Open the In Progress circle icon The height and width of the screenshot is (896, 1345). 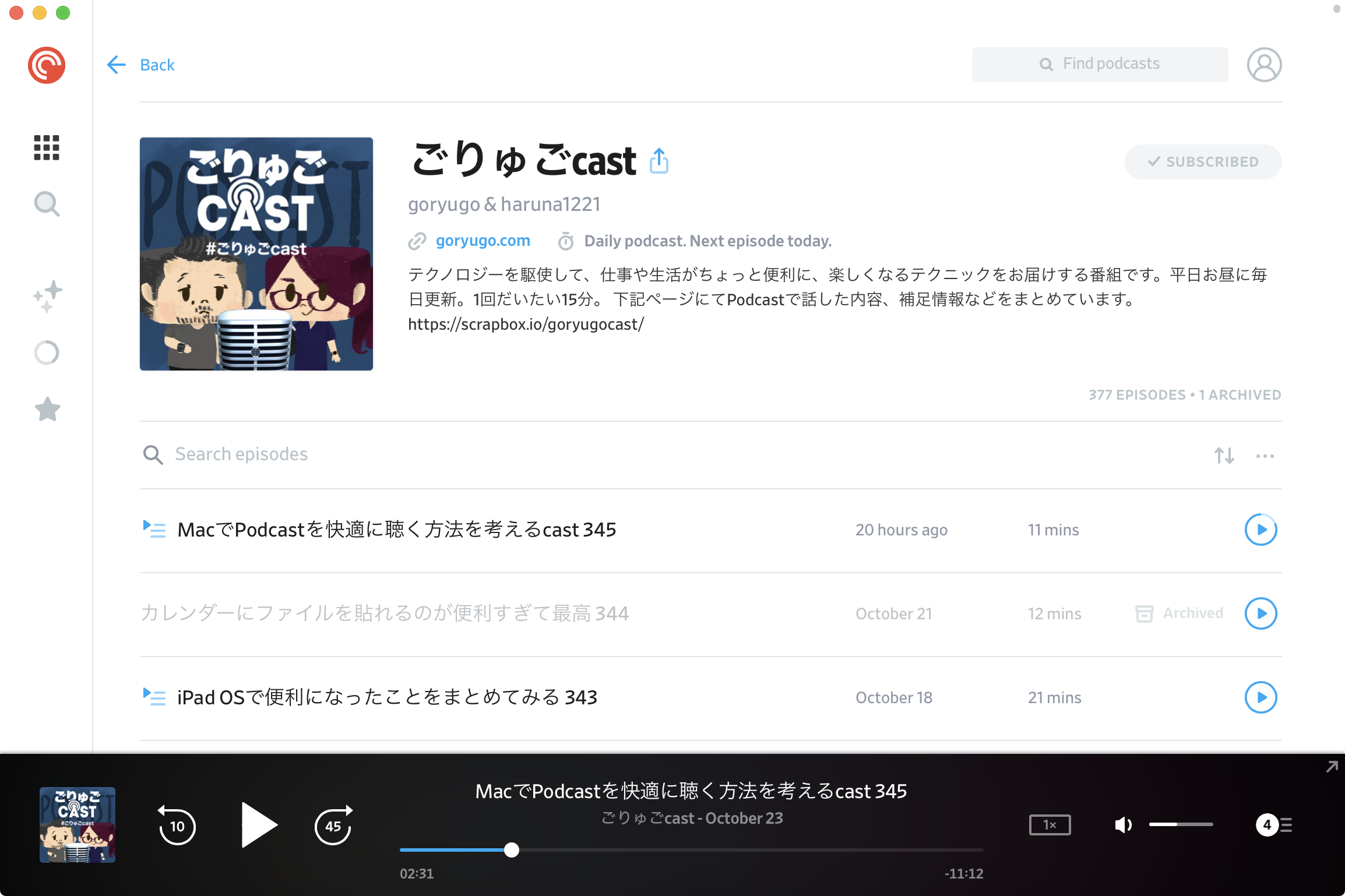point(47,352)
